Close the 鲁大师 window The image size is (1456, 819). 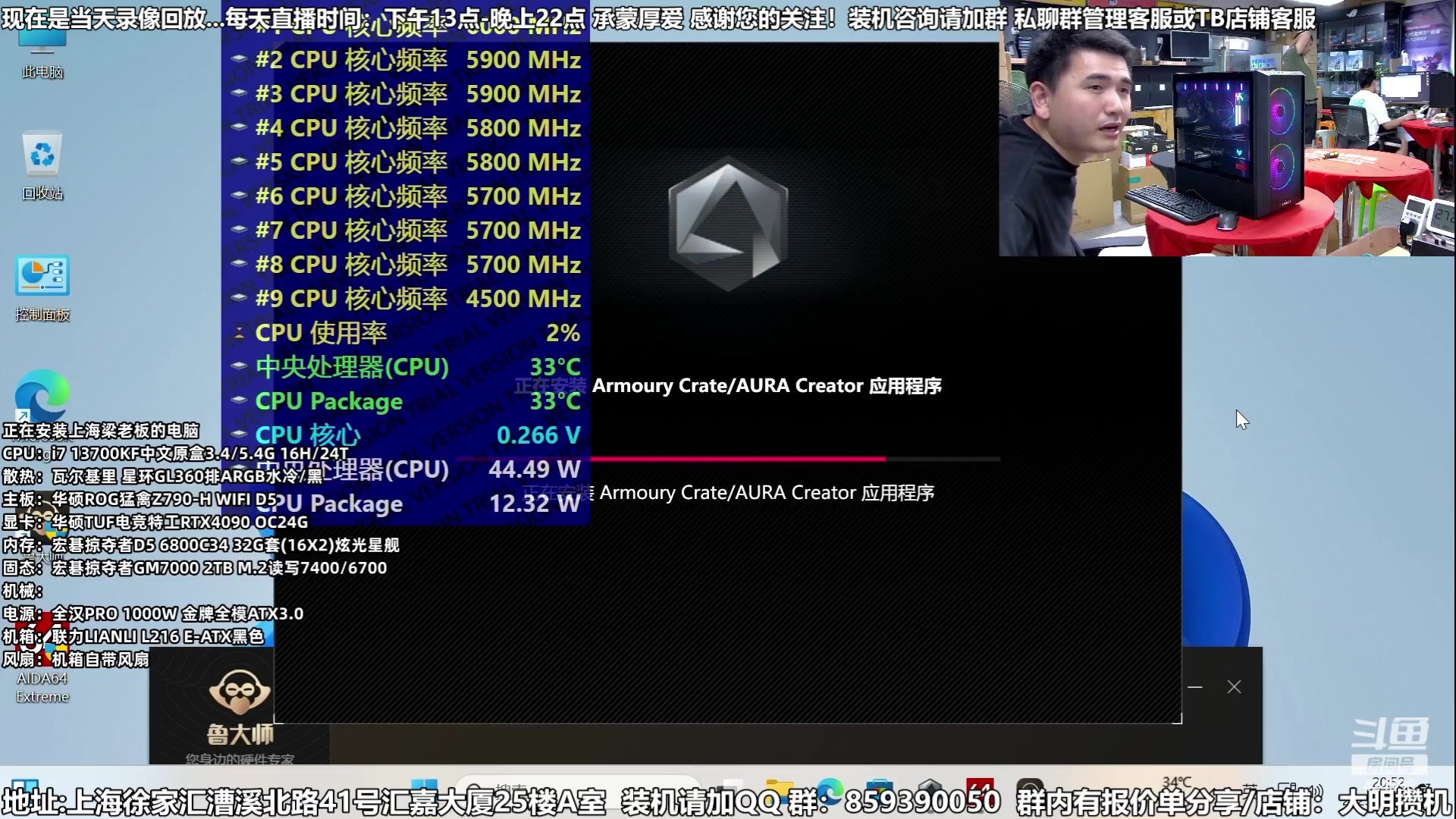pos(1234,687)
